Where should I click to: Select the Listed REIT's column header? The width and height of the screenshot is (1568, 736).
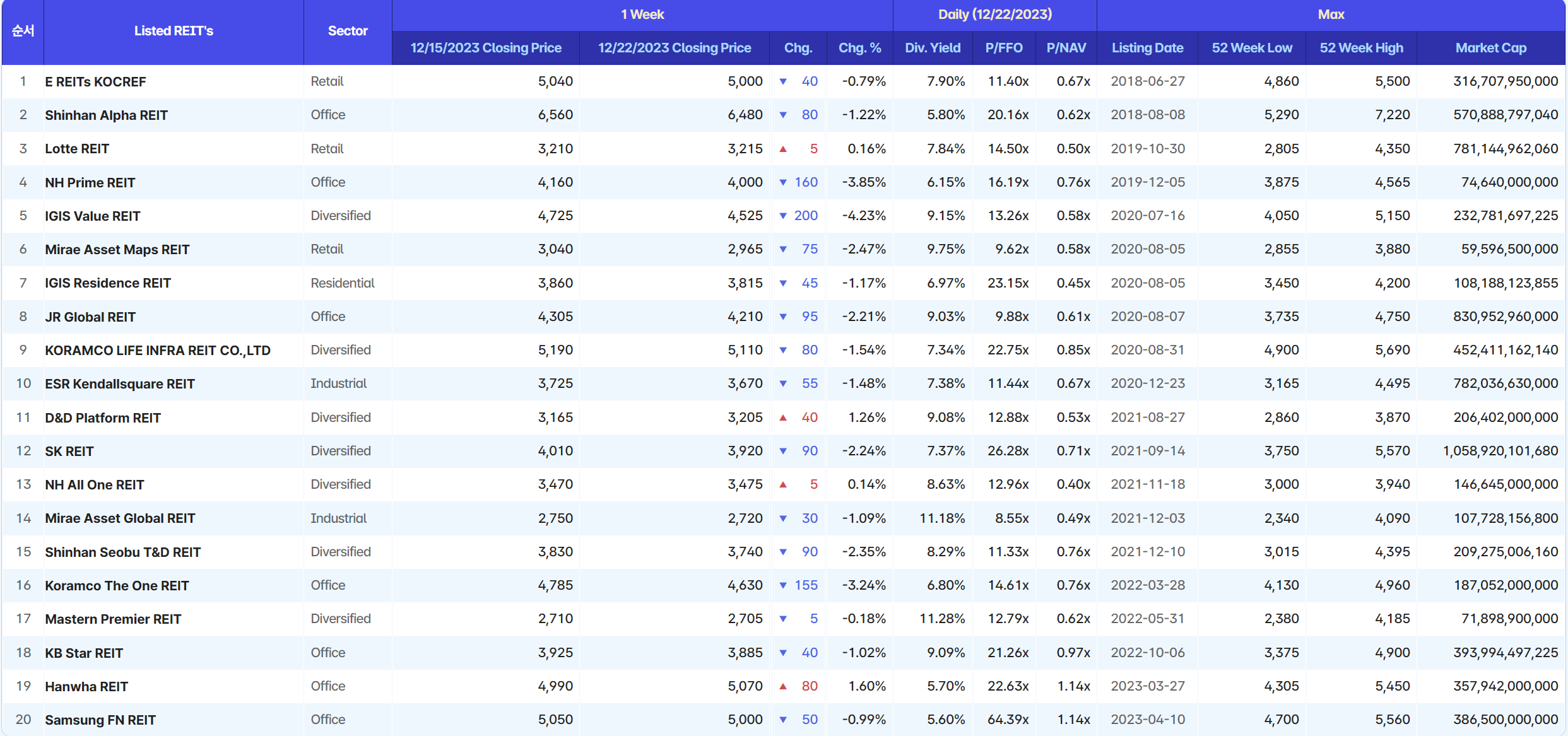point(174,31)
